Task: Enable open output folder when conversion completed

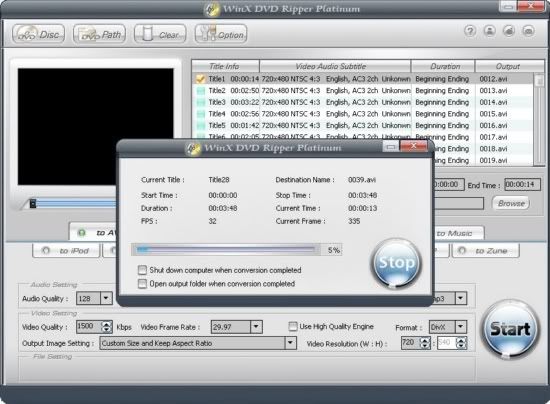Action: point(142,283)
